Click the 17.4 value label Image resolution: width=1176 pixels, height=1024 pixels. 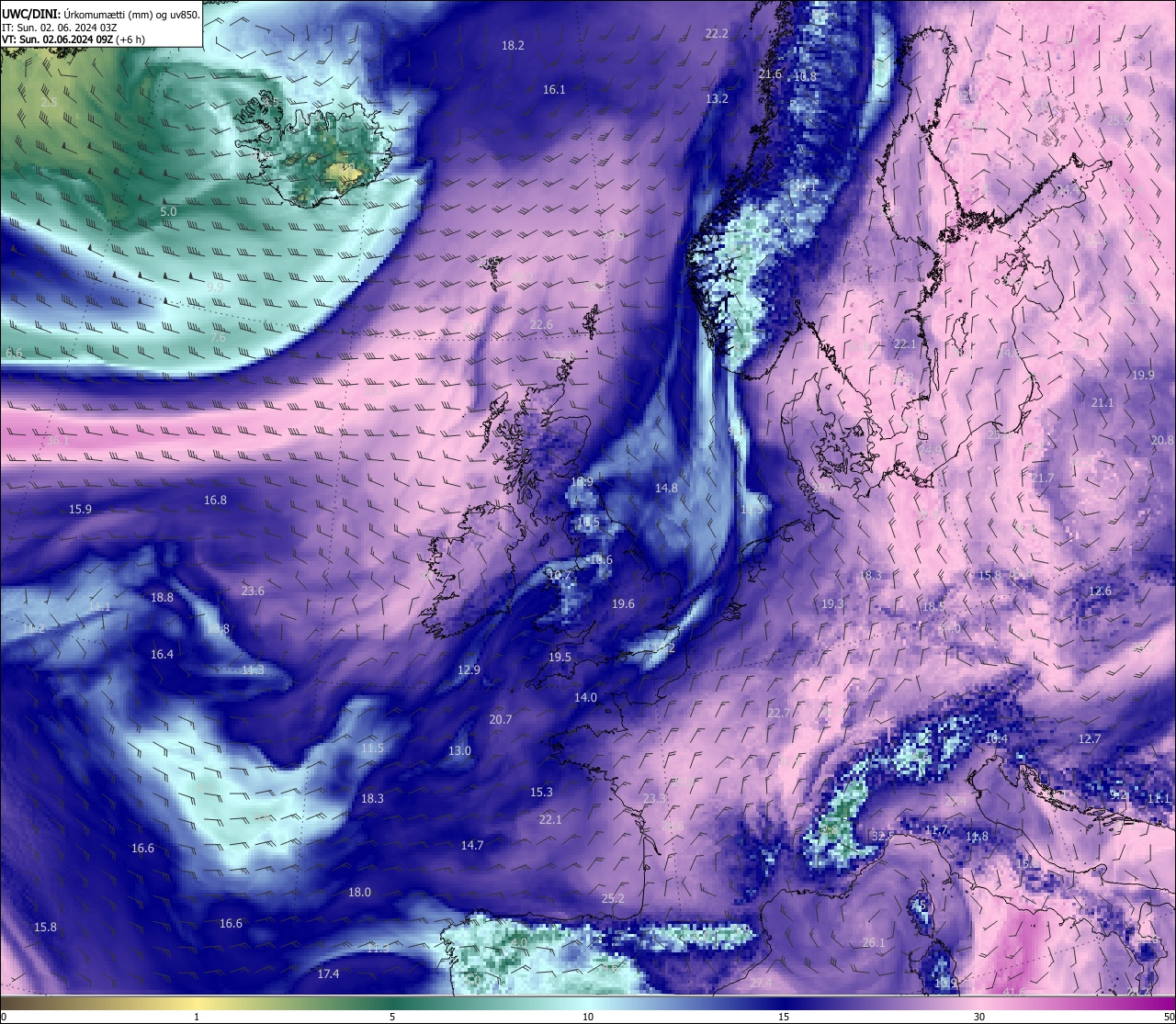(x=328, y=973)
